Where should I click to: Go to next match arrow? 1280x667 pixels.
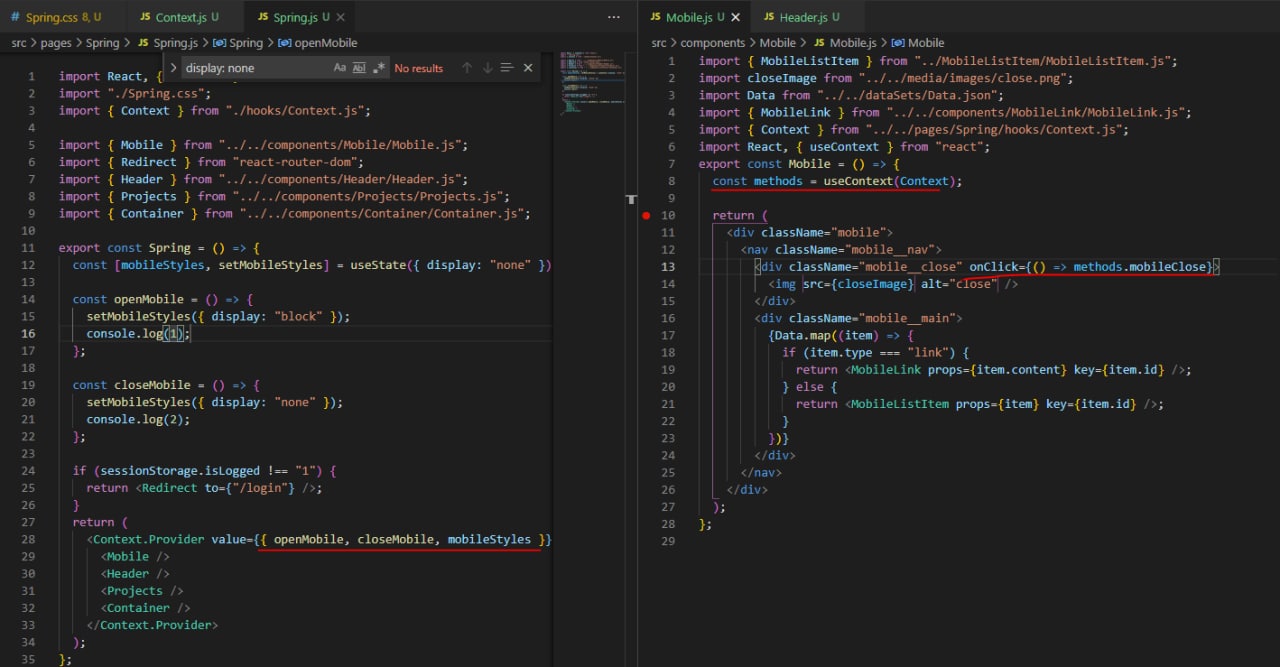point(487,68)
